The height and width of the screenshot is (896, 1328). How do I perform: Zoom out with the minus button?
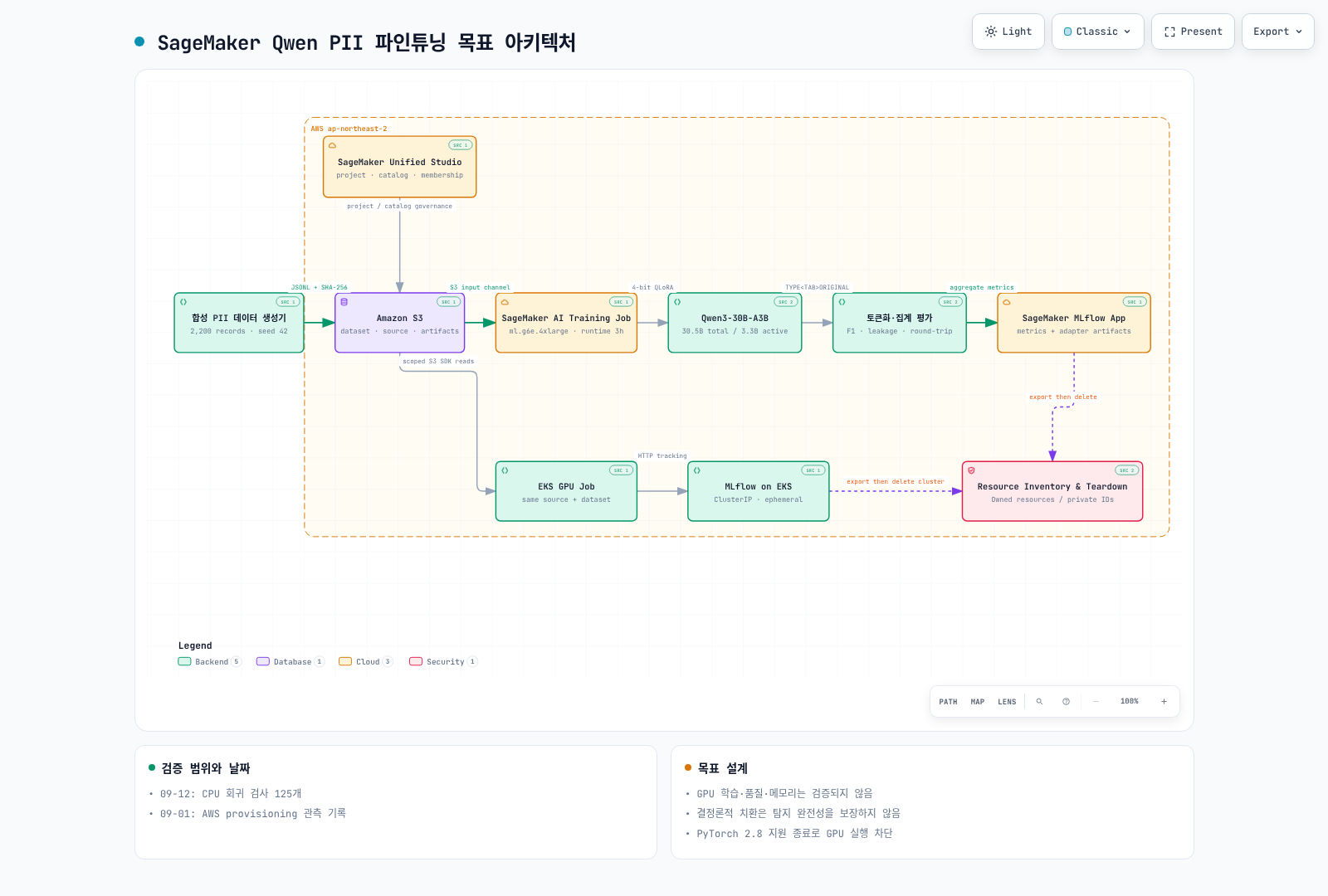click(x=1096, y=702)
